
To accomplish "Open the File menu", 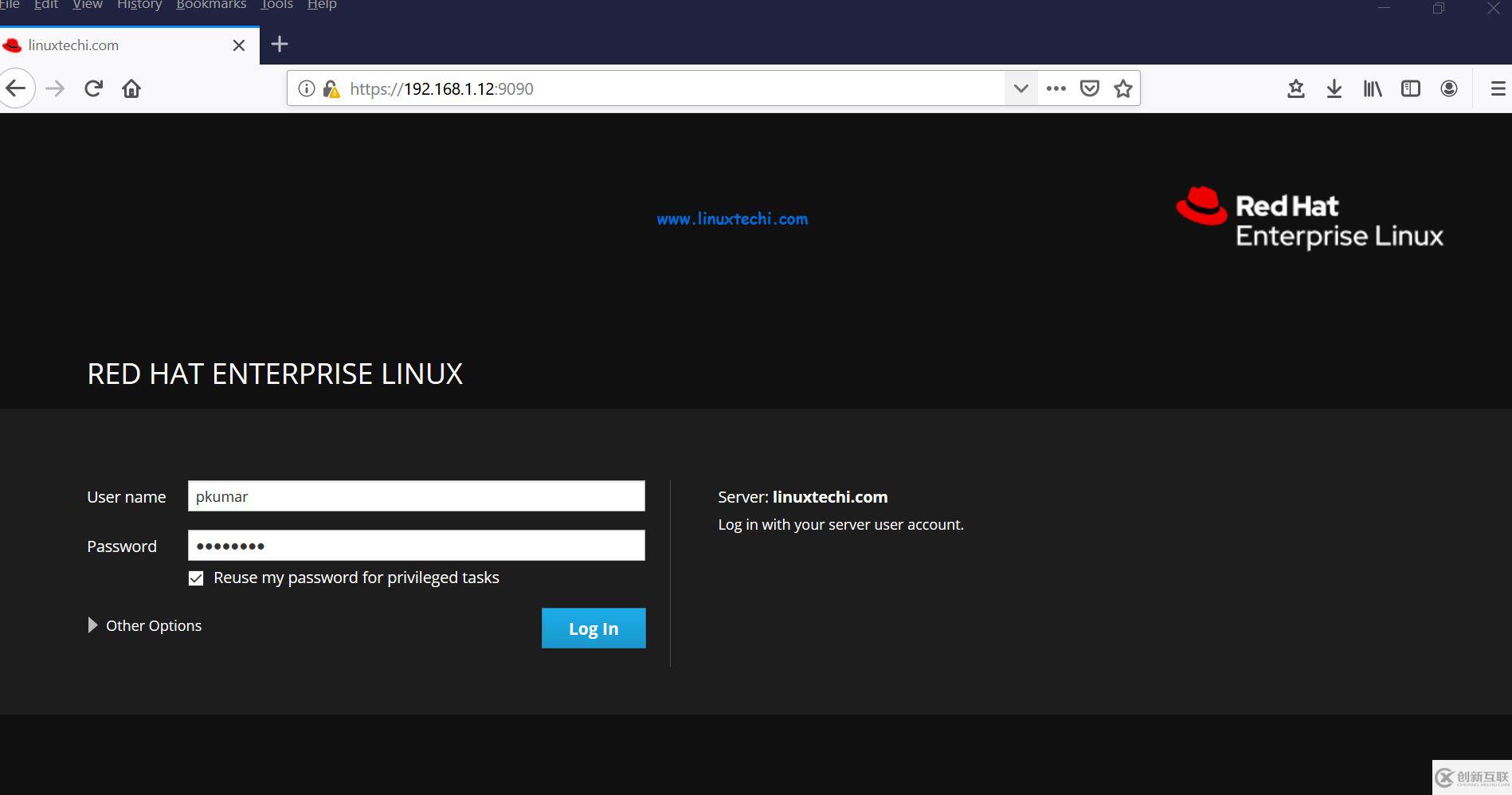I will click(10, 5).
